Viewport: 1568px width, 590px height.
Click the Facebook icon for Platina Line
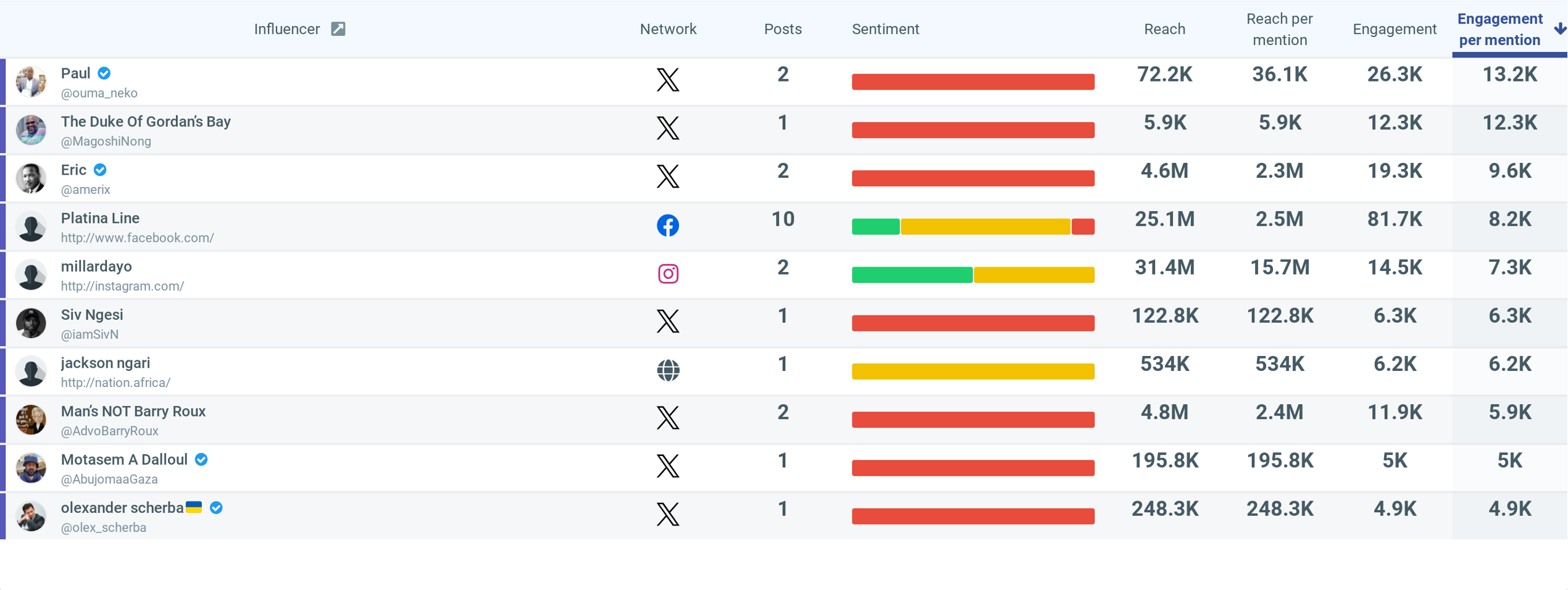pos(667,226)
